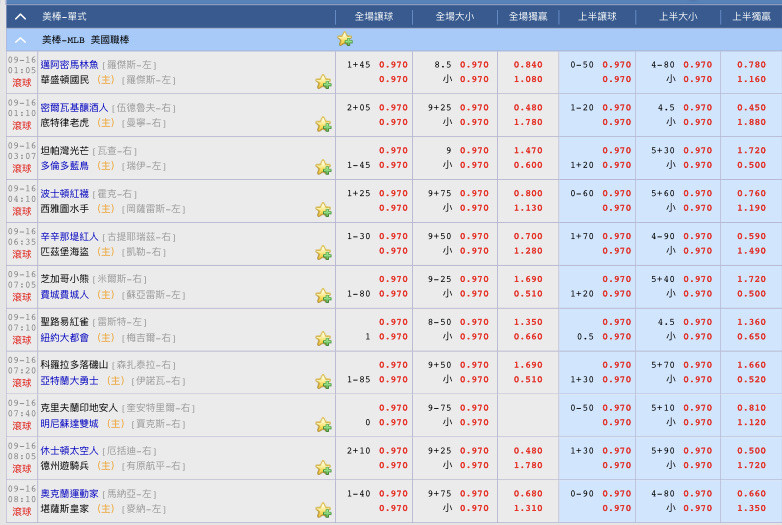Screen dimensions: 782x525
Task: Bet 底特律老虎 first-half moneyline 1.880
Action: pyautogui.click(x=751, y=122)
